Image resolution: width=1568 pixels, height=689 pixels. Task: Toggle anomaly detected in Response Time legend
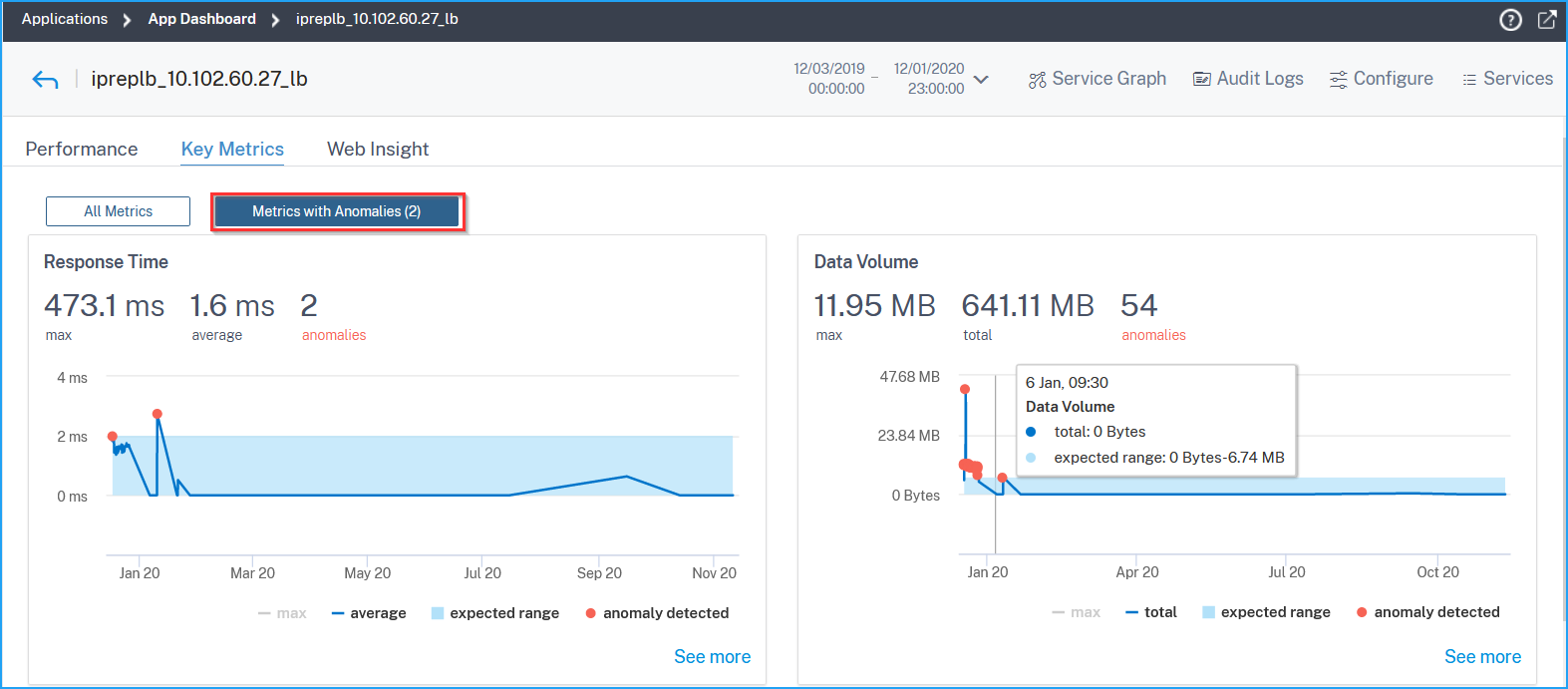[657, 613]
